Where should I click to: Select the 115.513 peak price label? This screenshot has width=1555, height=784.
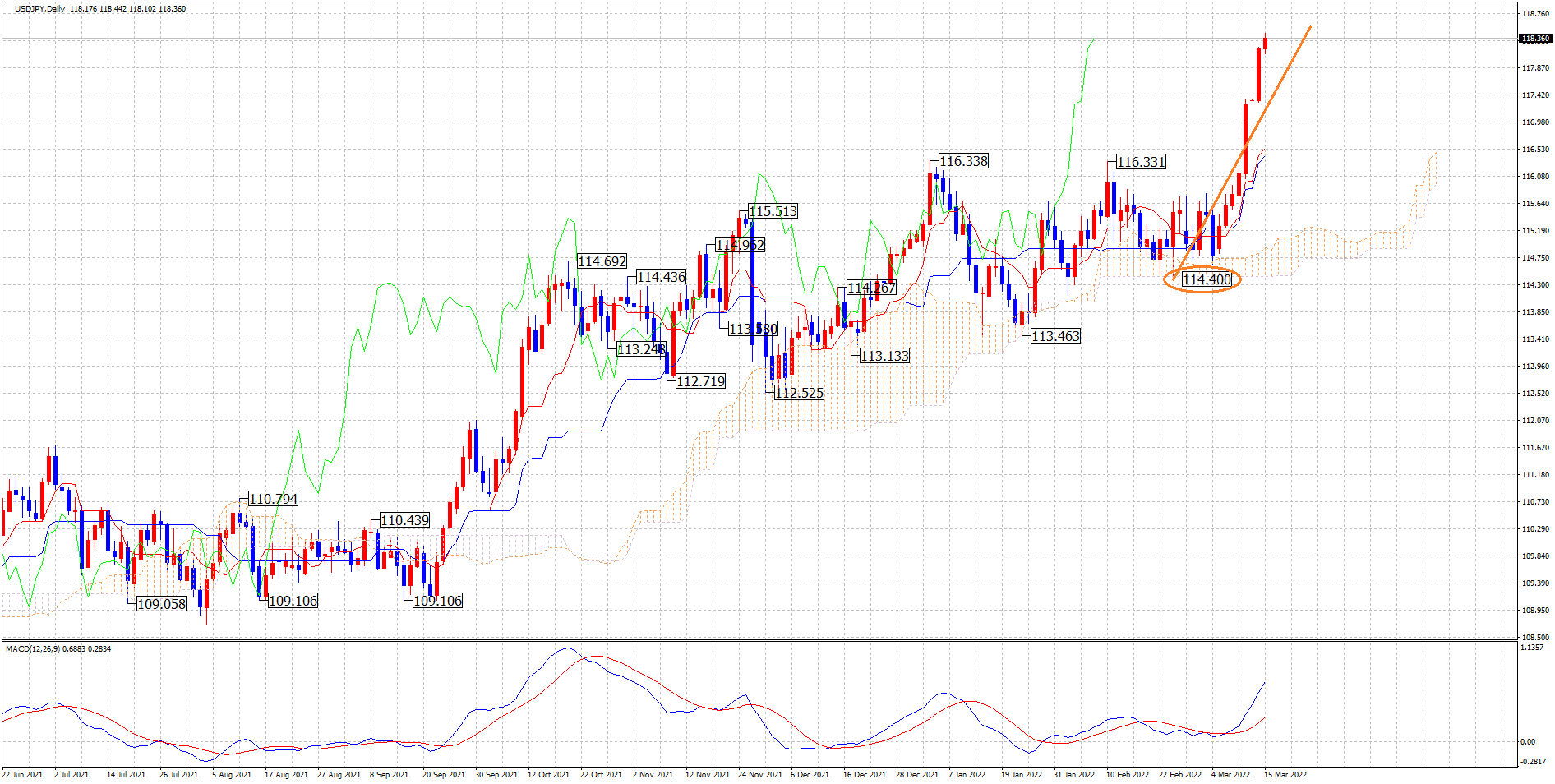[x=773, y=211]
